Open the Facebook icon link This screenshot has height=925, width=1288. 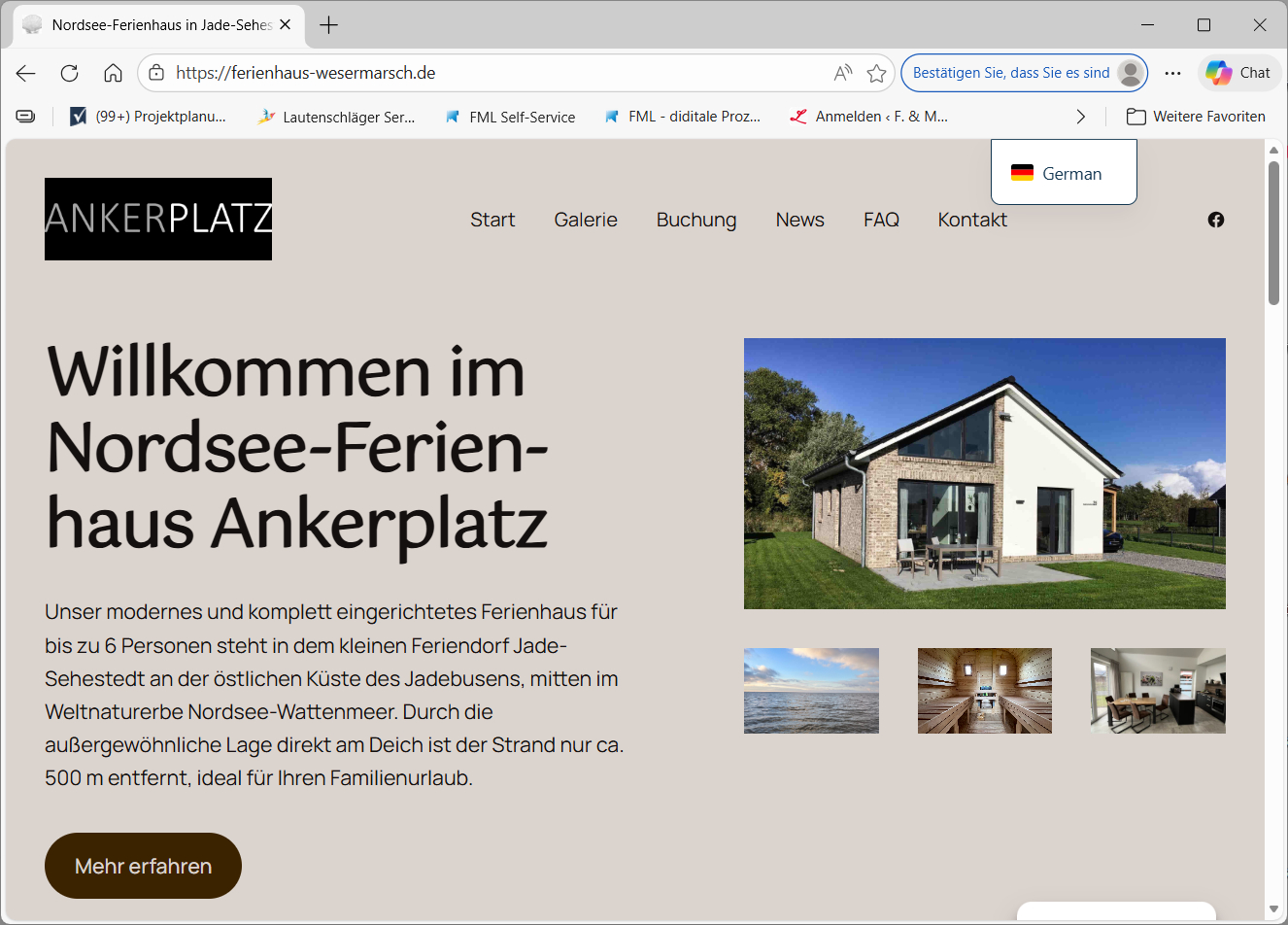1215,220
